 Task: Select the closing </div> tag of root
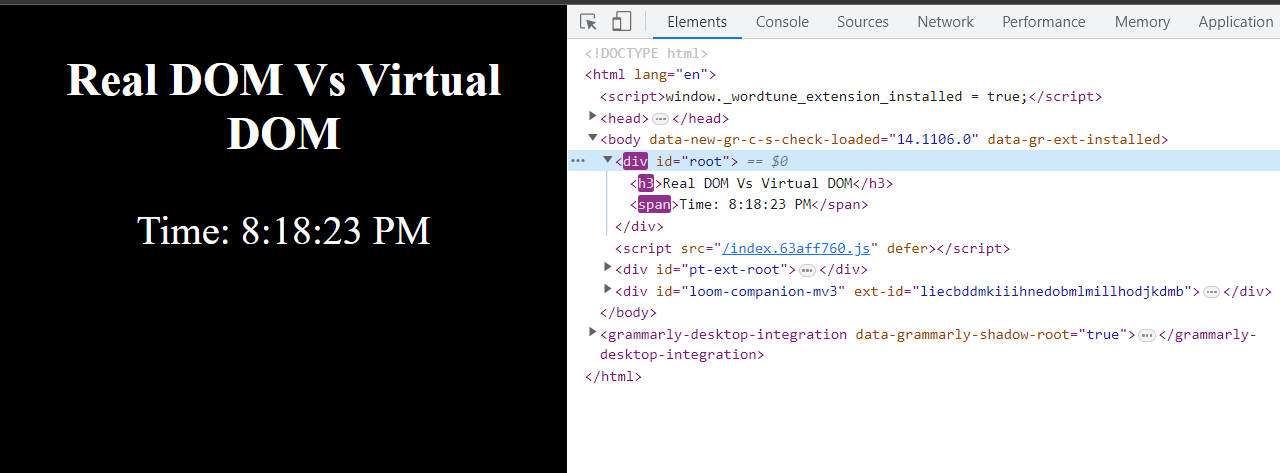click(x=639, y=226)
